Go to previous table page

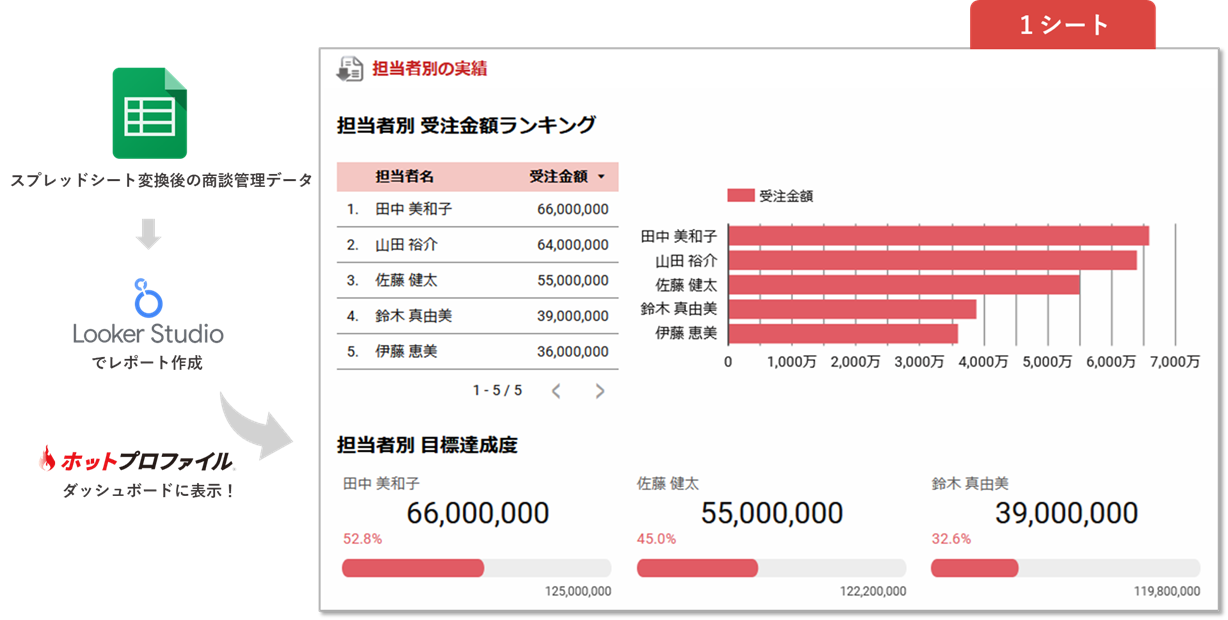(556, 391)
